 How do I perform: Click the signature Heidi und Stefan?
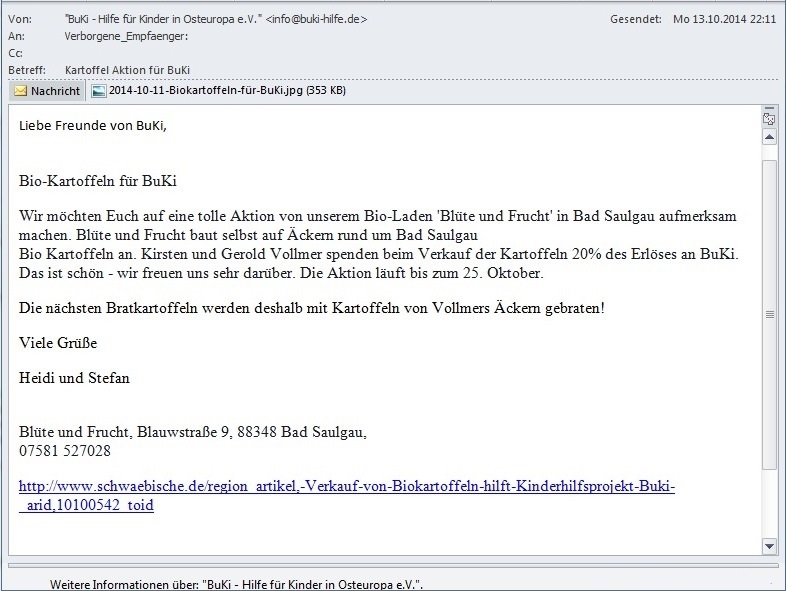point(74,378)
